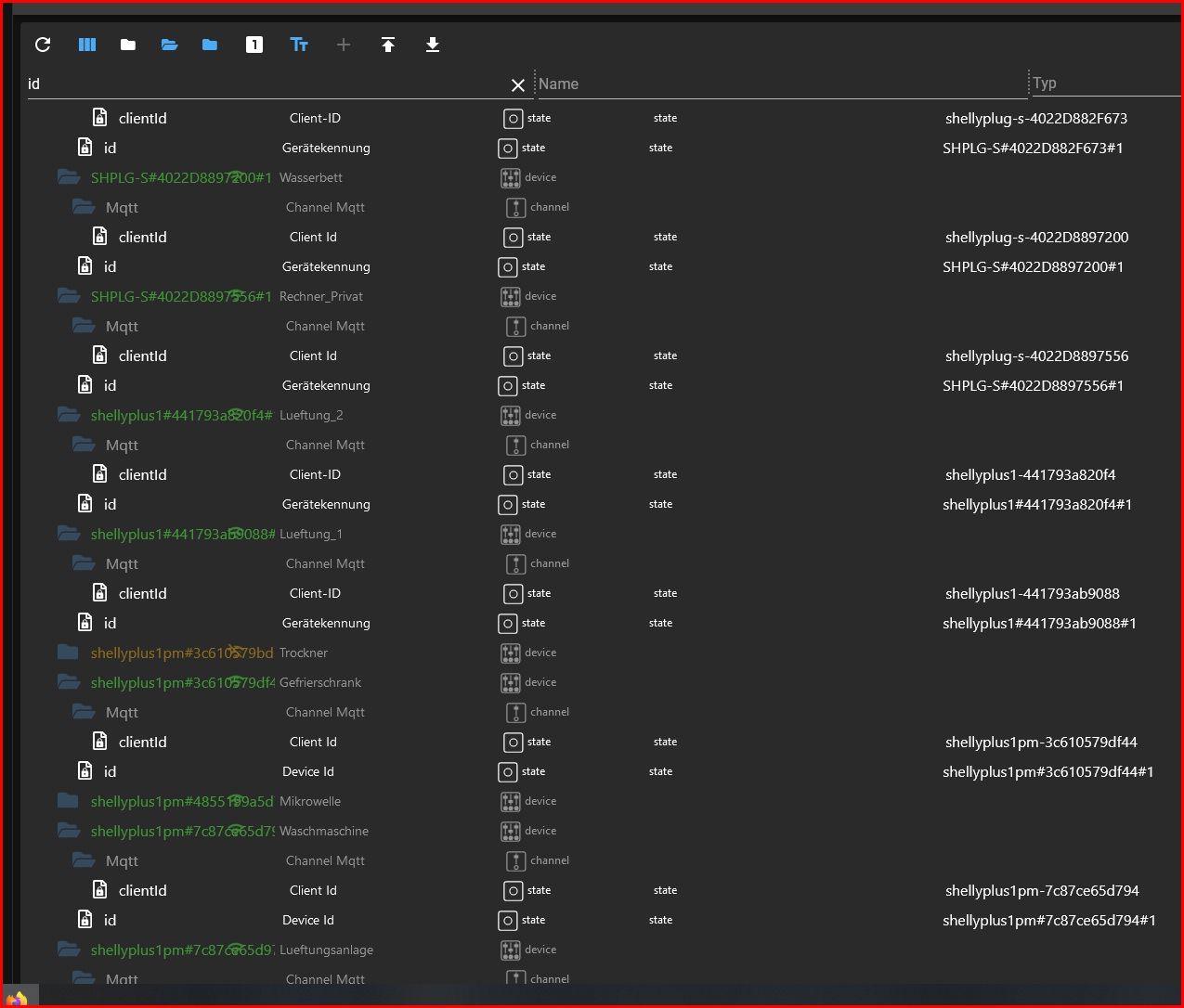Viewport: 1184px width, 1008px height.
Task: Click the state icon beside value shellyplug-s-4022D882F673
Action: point(514,118)
